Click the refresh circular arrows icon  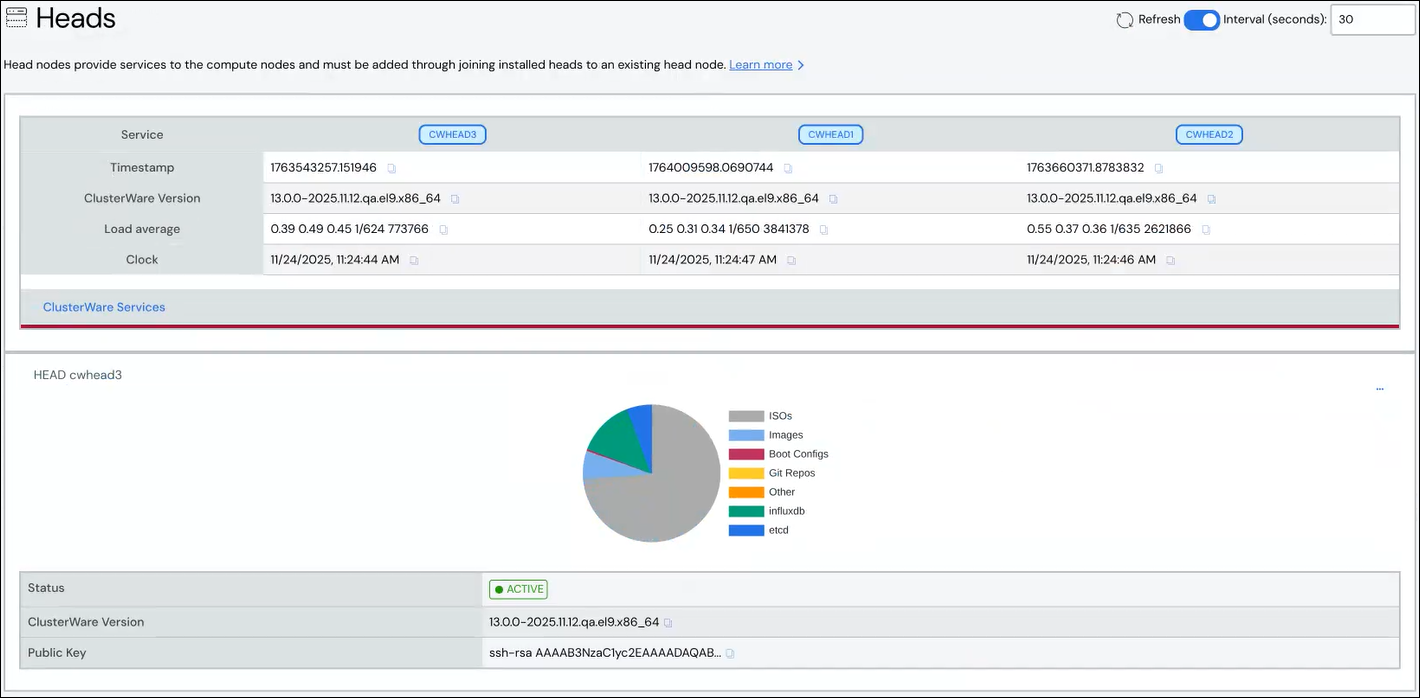(1124, 20)
